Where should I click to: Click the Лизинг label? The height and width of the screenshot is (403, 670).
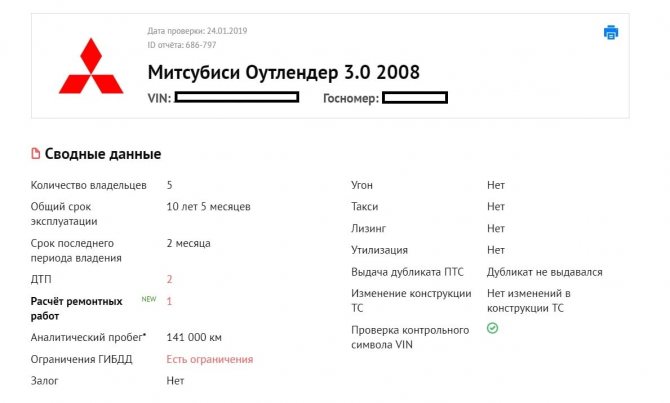pos(368,229)
